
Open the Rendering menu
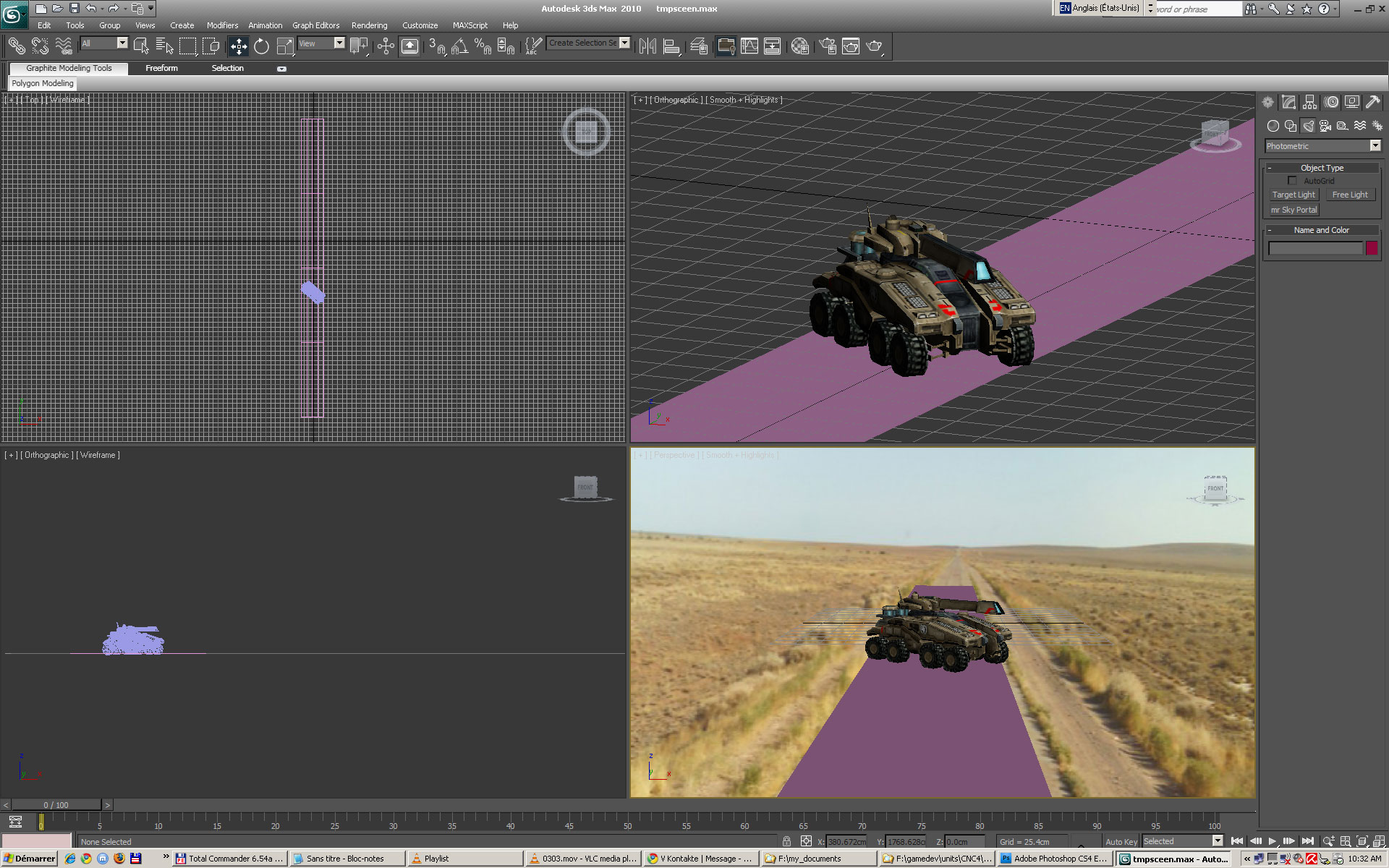369,25
